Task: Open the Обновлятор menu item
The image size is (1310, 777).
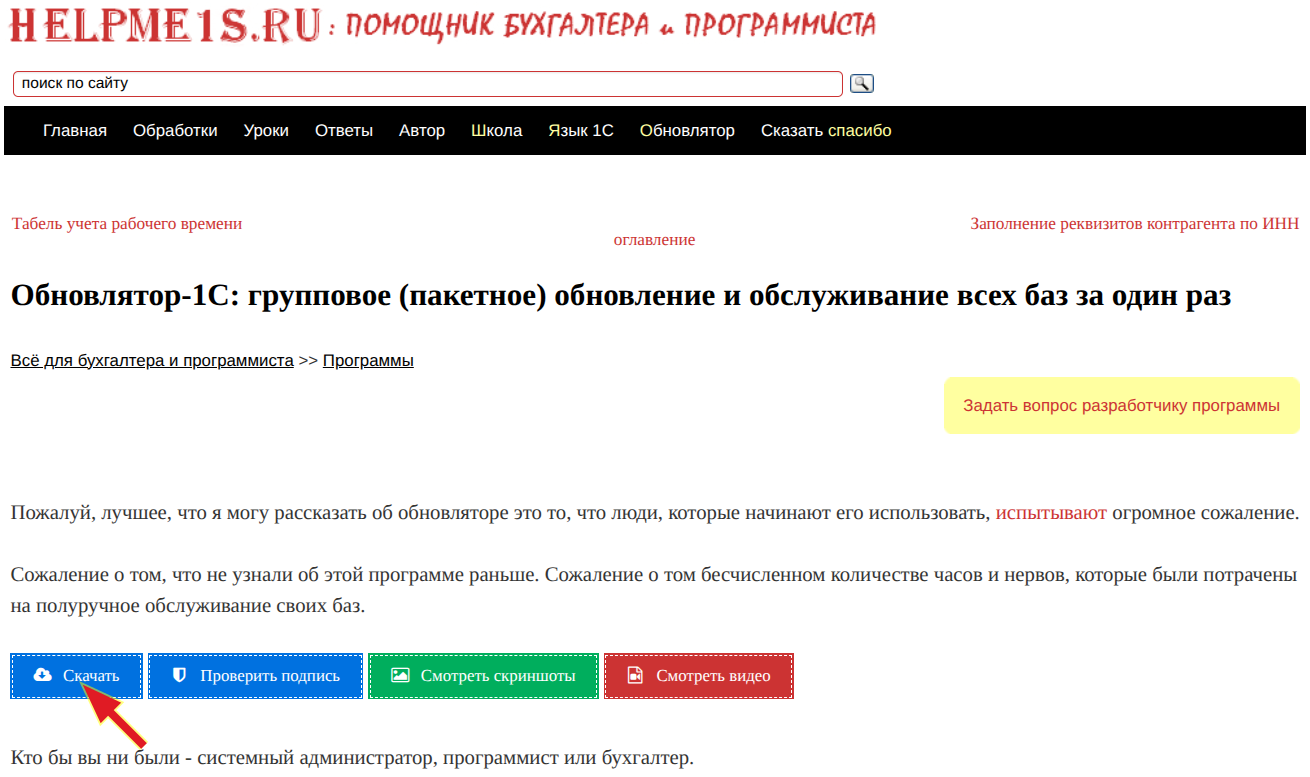Action: pos(687,131)
